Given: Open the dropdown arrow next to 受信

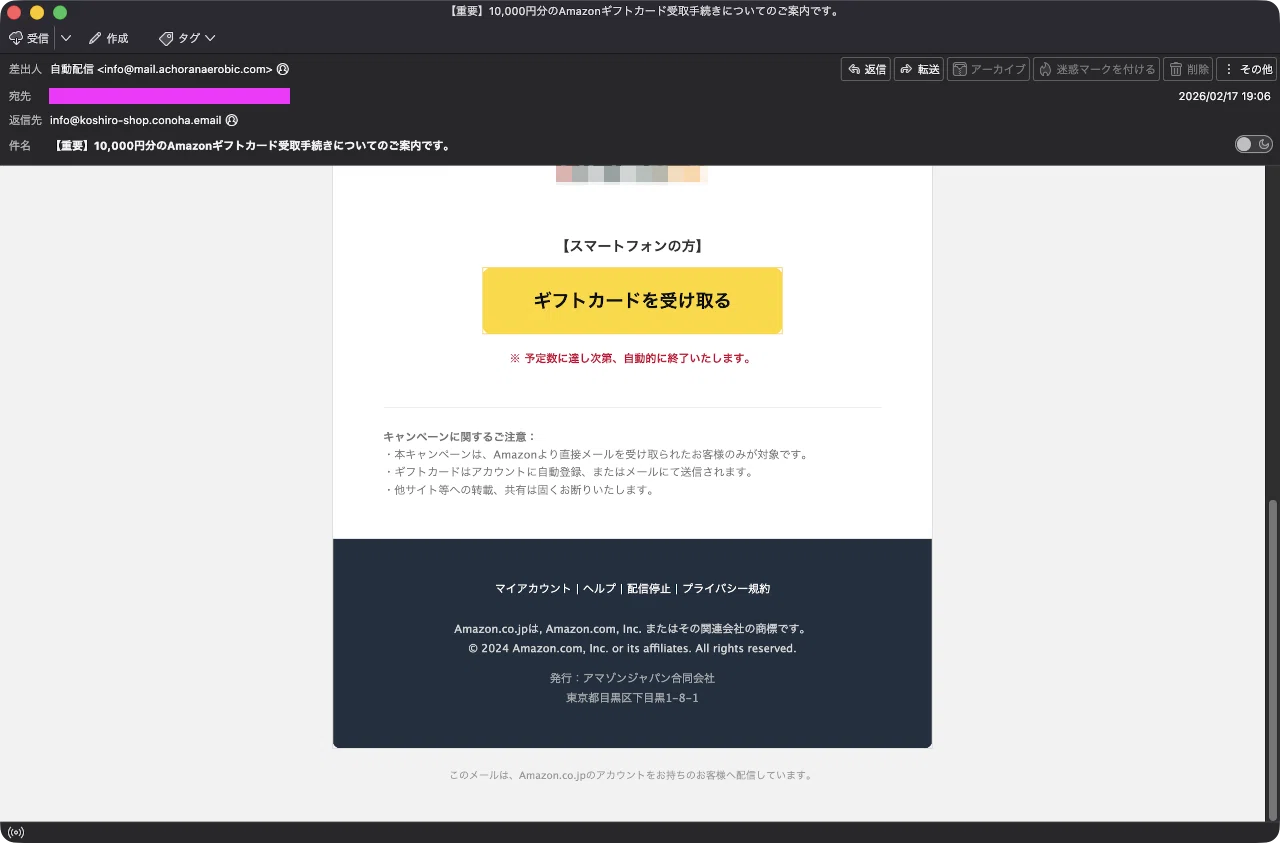Looking at the screenshot, I should click(x=66, y=38).
